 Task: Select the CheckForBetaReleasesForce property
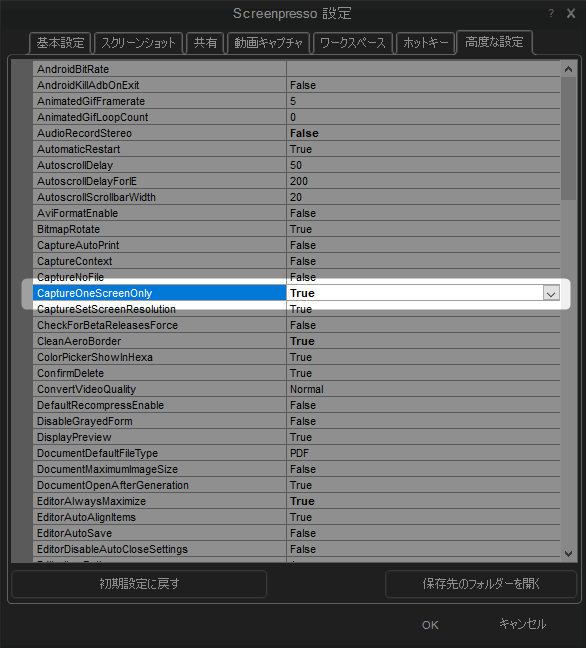click(159, 325)
